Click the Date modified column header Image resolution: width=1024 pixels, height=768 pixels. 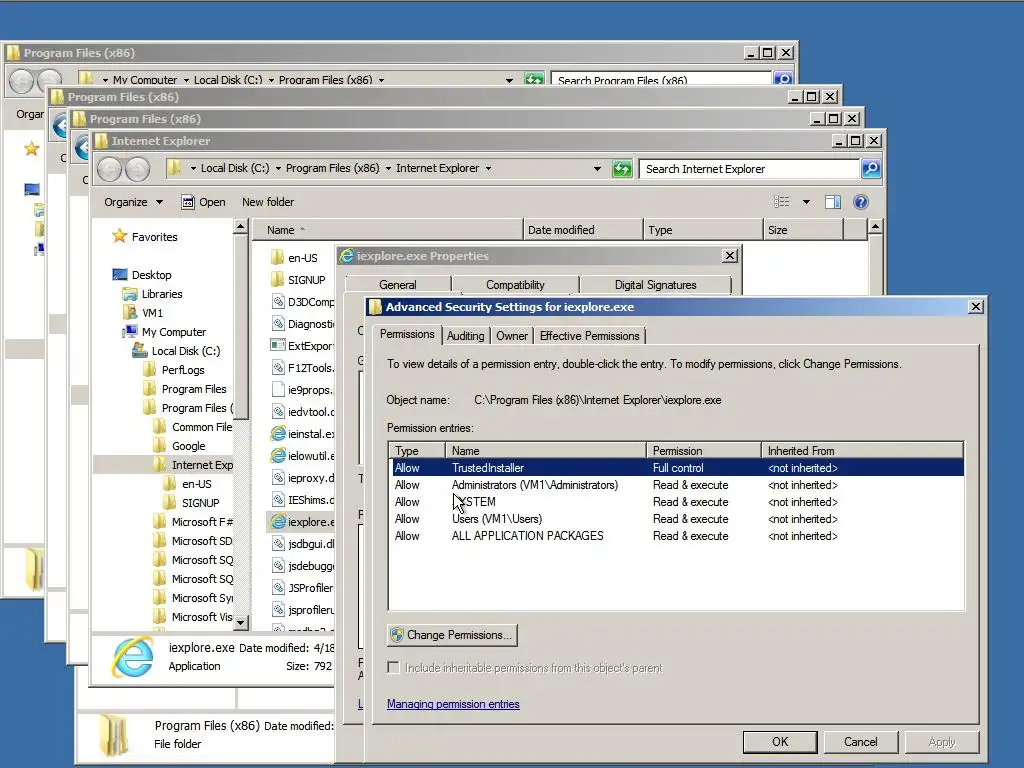tap(583, 230)
